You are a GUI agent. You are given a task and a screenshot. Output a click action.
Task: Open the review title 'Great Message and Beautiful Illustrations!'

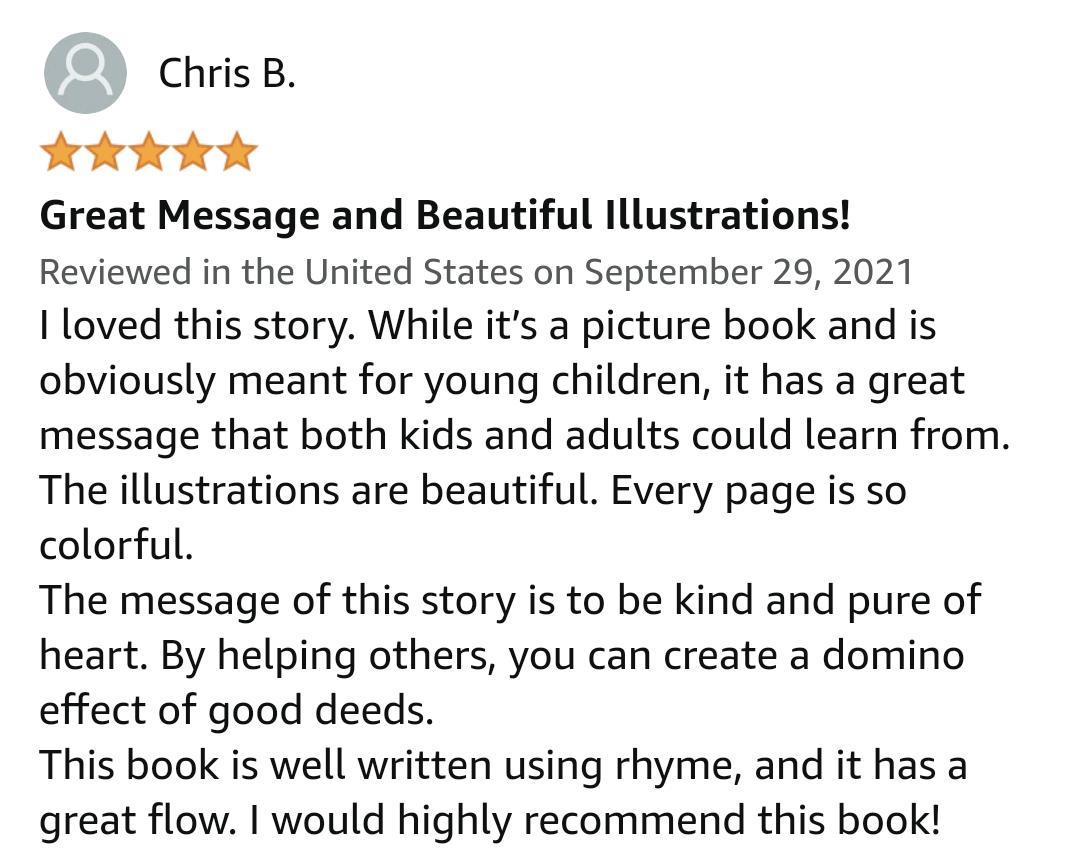tap(445, 215)
